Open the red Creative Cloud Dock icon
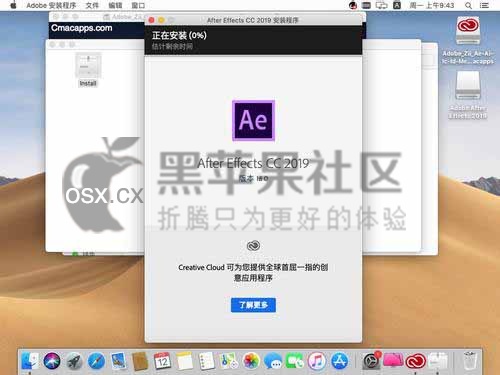 (x=415, y=361)
